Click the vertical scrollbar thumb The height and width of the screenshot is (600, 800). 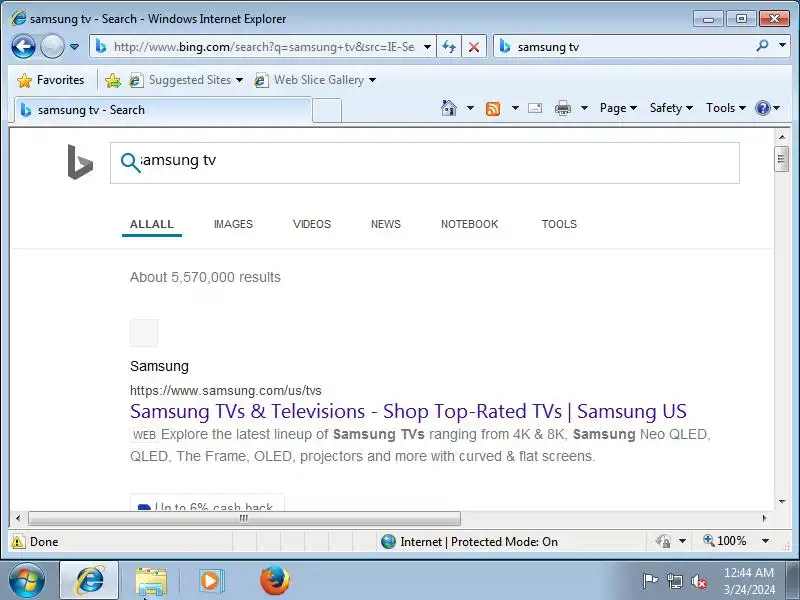coord(781,159)
